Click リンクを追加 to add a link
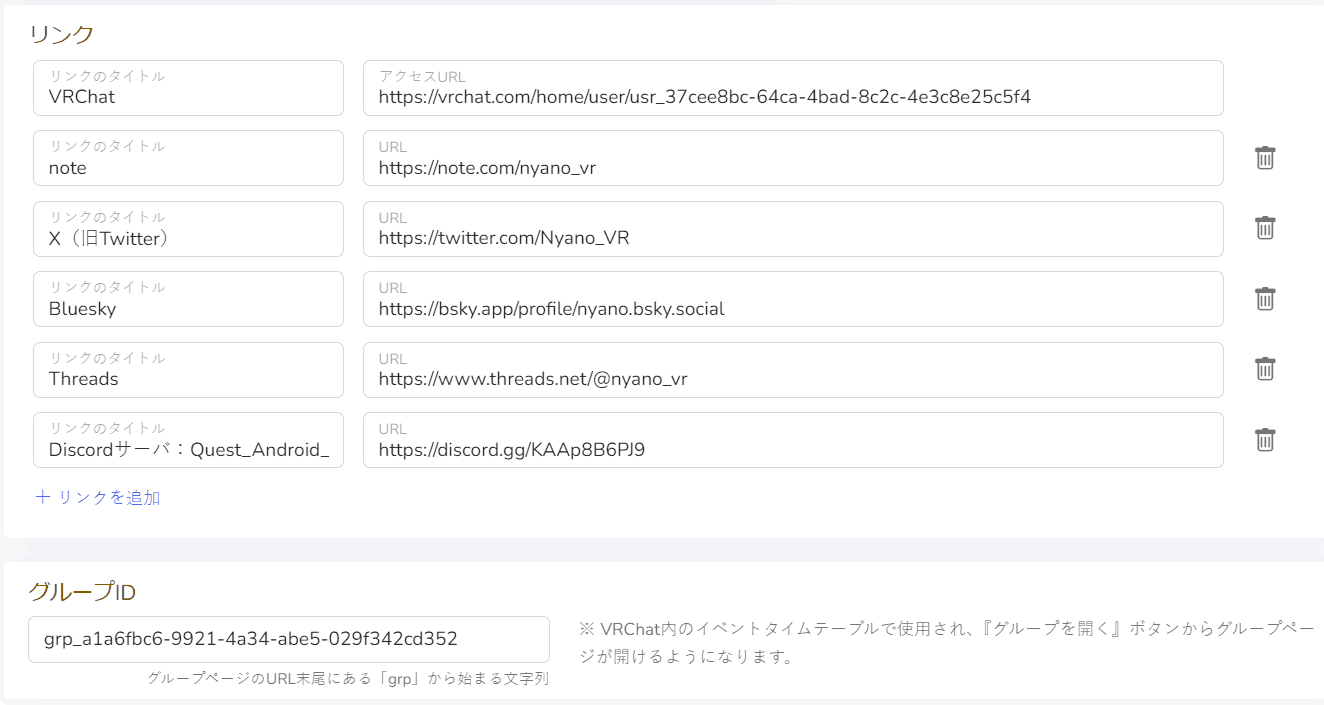1324x705 pixels. pyautogui.click(x=98, y=497)
